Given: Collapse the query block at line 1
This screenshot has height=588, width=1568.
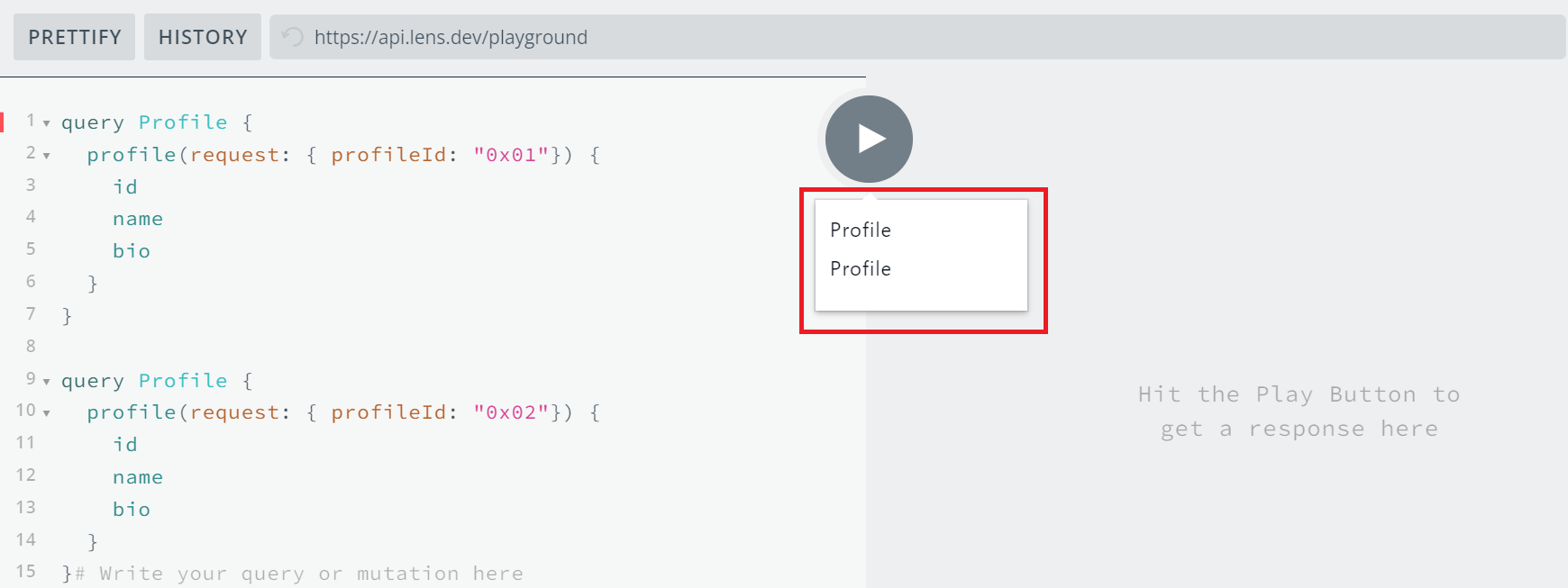Looking at the screenshot, I should pos(46,122).
